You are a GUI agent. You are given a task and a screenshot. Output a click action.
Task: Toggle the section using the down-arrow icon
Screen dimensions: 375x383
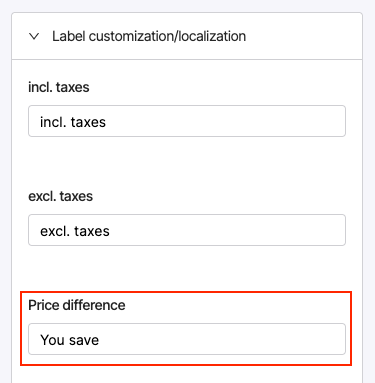click(x=34, y=36)
